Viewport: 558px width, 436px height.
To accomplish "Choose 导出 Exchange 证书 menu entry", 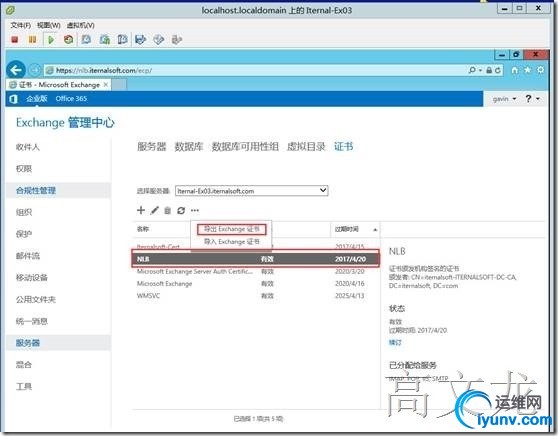I will click(232, 229).
